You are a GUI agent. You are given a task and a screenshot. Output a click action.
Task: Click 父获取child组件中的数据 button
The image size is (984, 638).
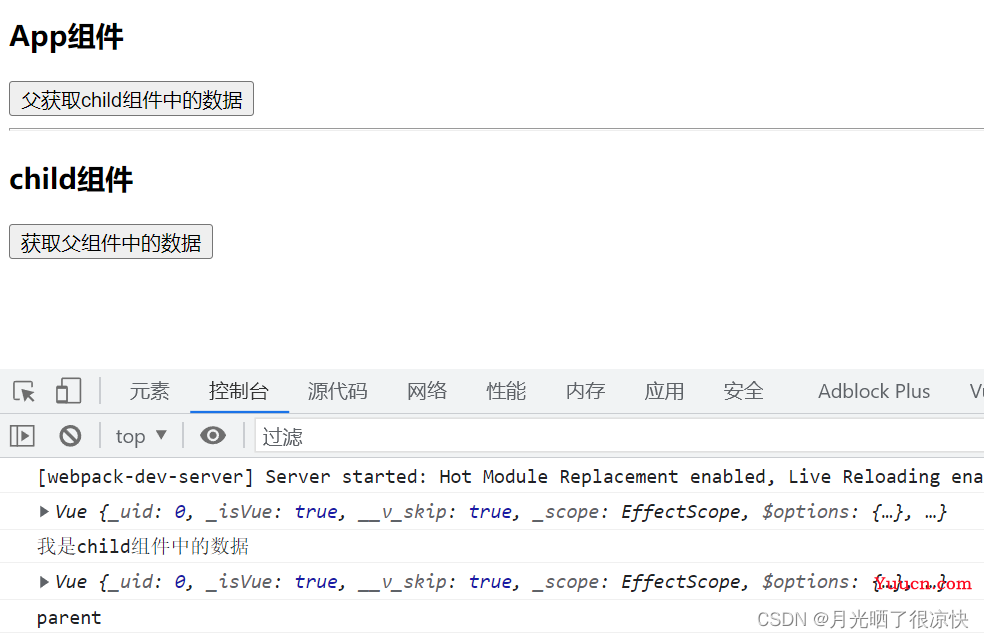click(x=131, y=98)
